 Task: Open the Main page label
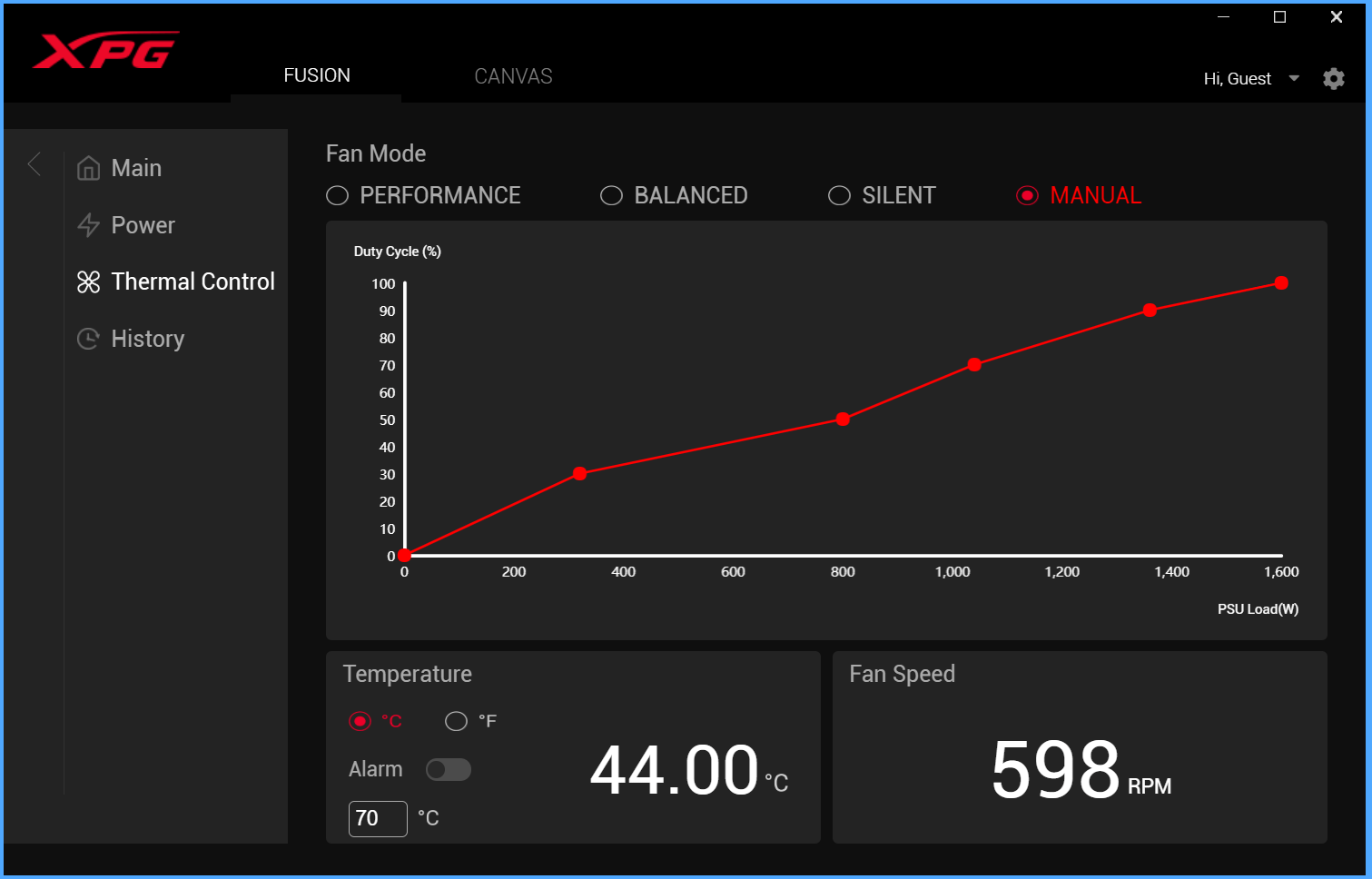pyautogui.click(x=136, y=168)
